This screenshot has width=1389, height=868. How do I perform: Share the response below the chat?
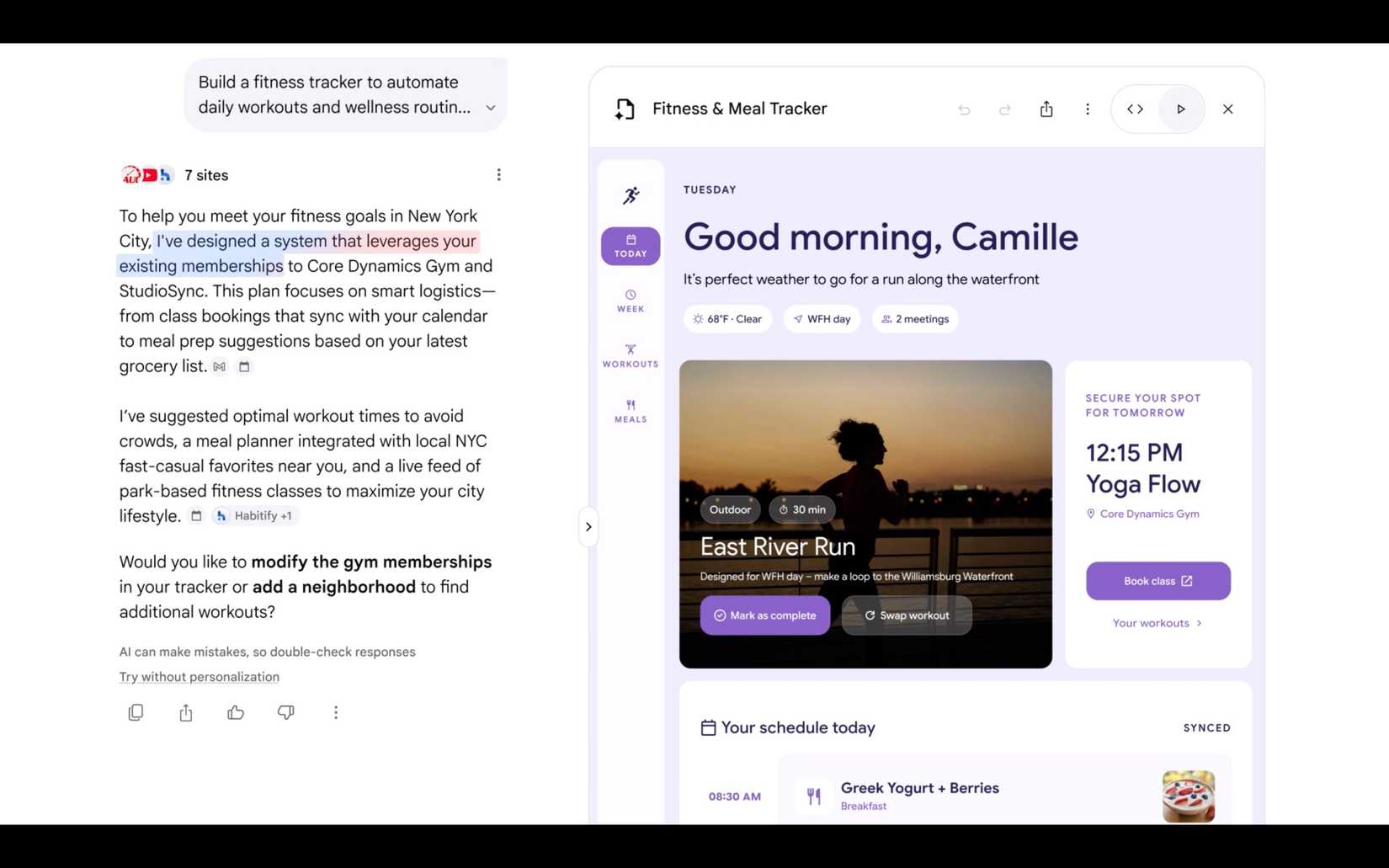click(186, 712)
